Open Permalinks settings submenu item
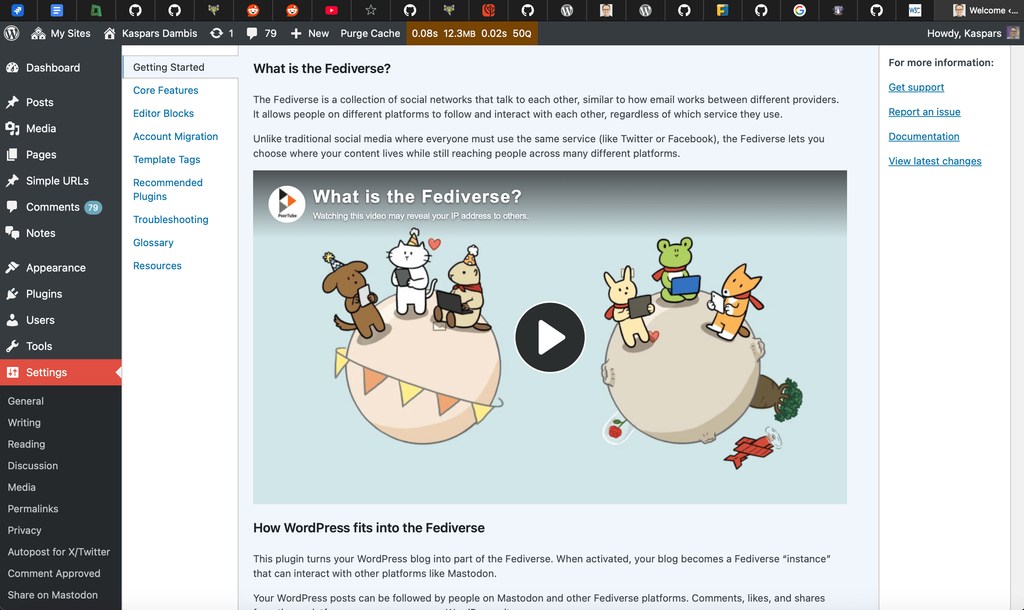 [x=33, y=509]
